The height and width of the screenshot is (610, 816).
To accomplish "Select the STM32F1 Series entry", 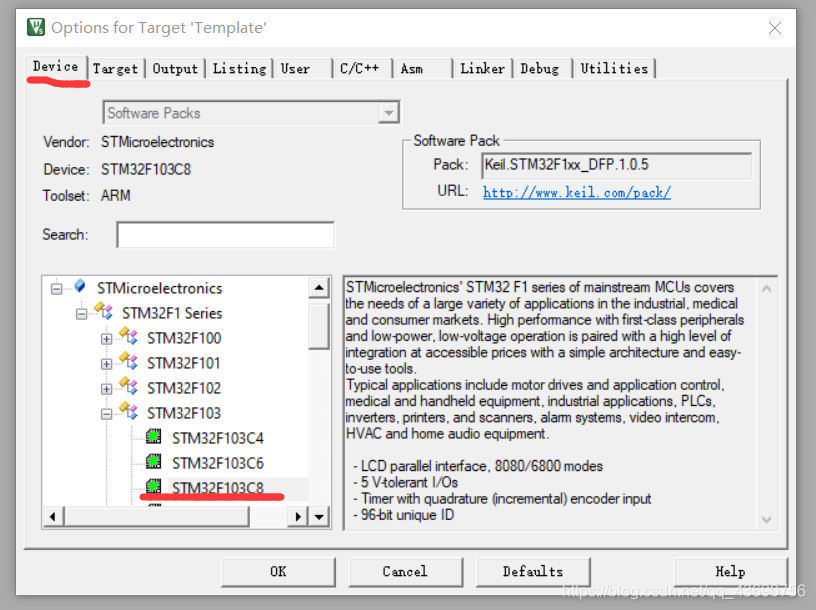I will 172,313.
